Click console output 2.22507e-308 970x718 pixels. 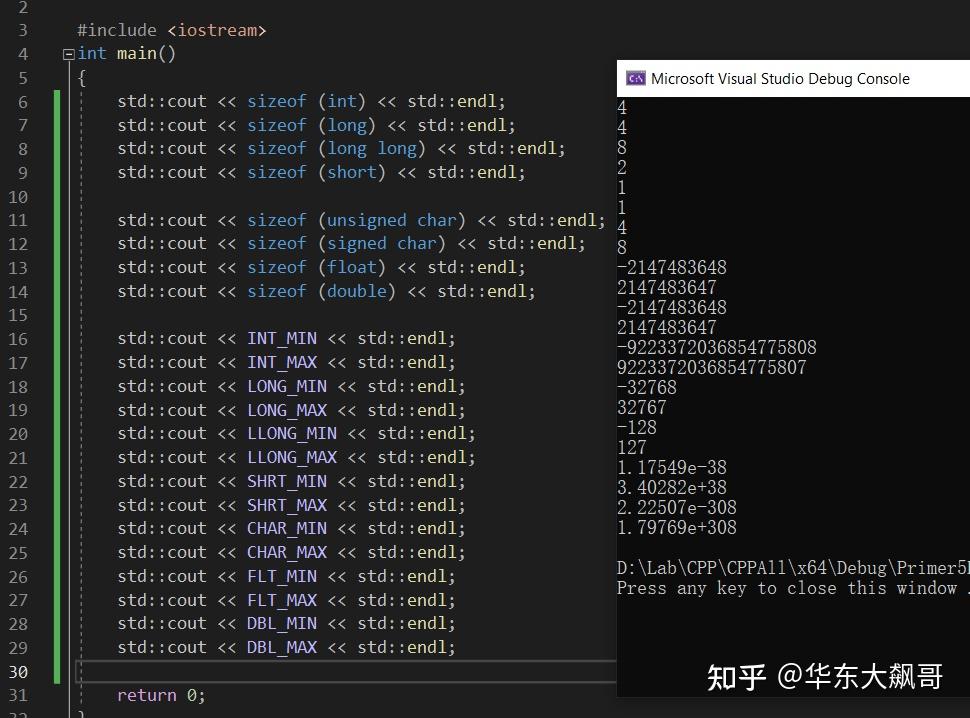point(677,508)
